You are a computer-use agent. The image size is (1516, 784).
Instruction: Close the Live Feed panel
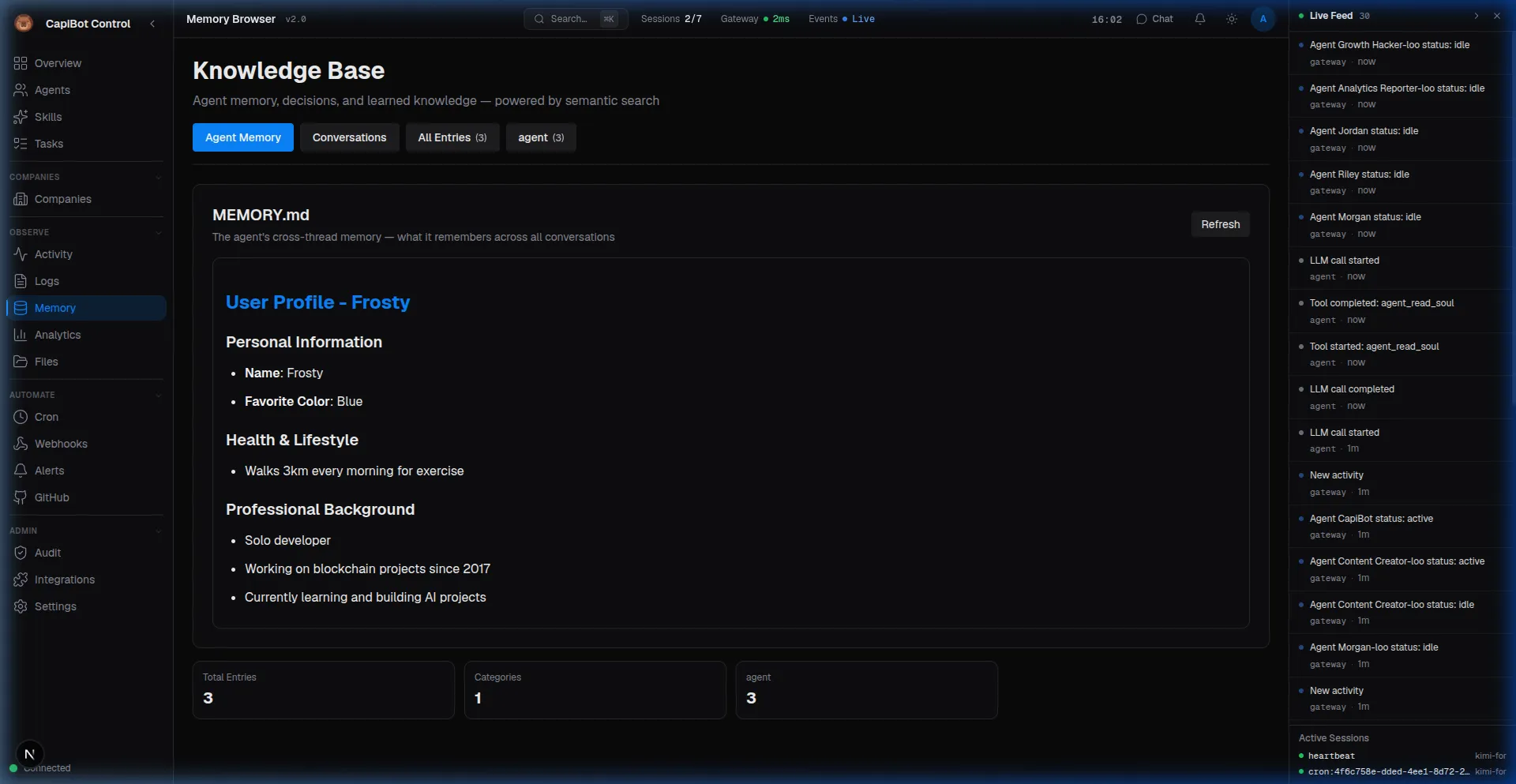click(x=1496, y=16)
